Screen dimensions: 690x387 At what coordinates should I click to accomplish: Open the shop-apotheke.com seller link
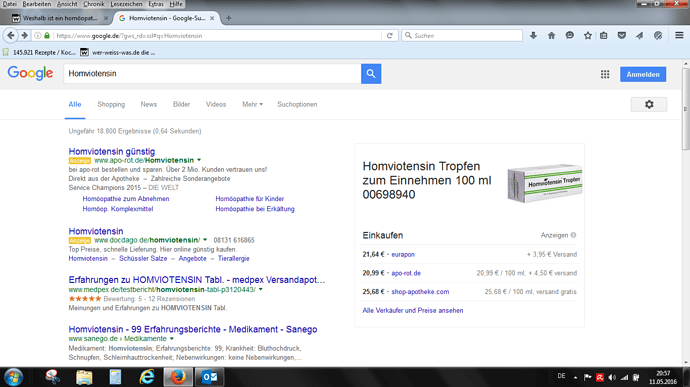point(420,291)
